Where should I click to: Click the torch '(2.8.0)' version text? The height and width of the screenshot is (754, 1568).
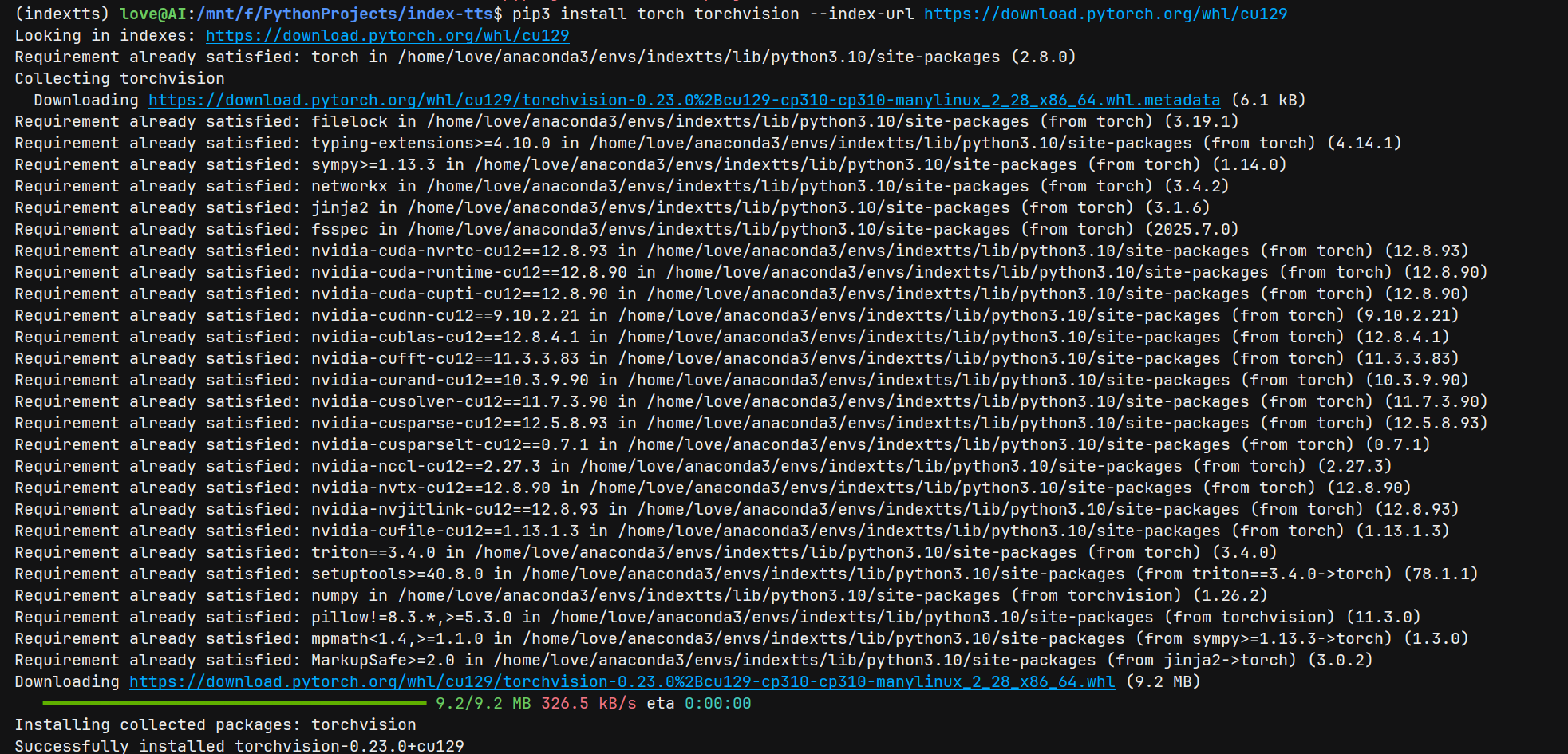[x=1043, y=57]
